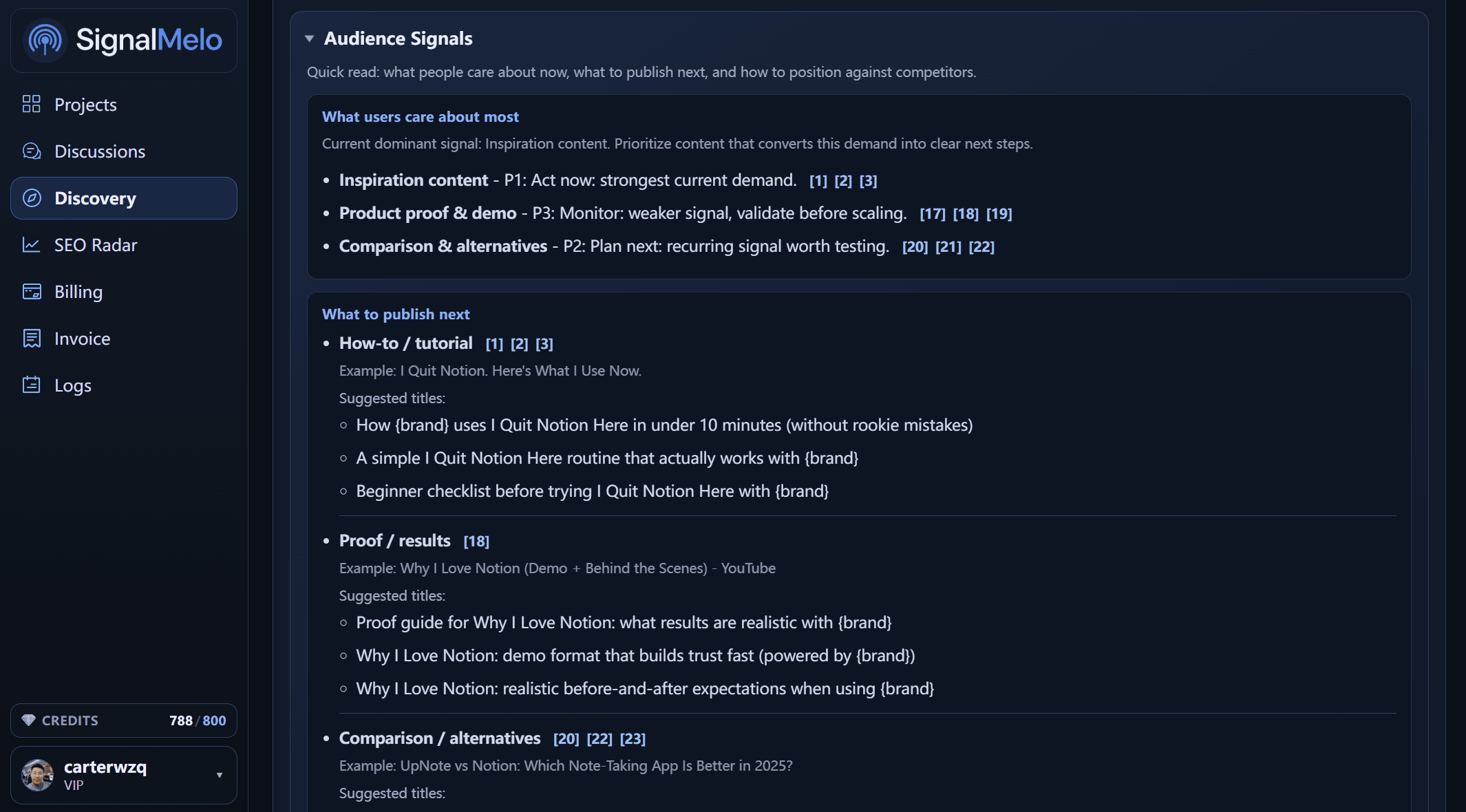Click the Discovery compass icon
The height and width of the screenshot is (812, 1466).
click(32, 198)
